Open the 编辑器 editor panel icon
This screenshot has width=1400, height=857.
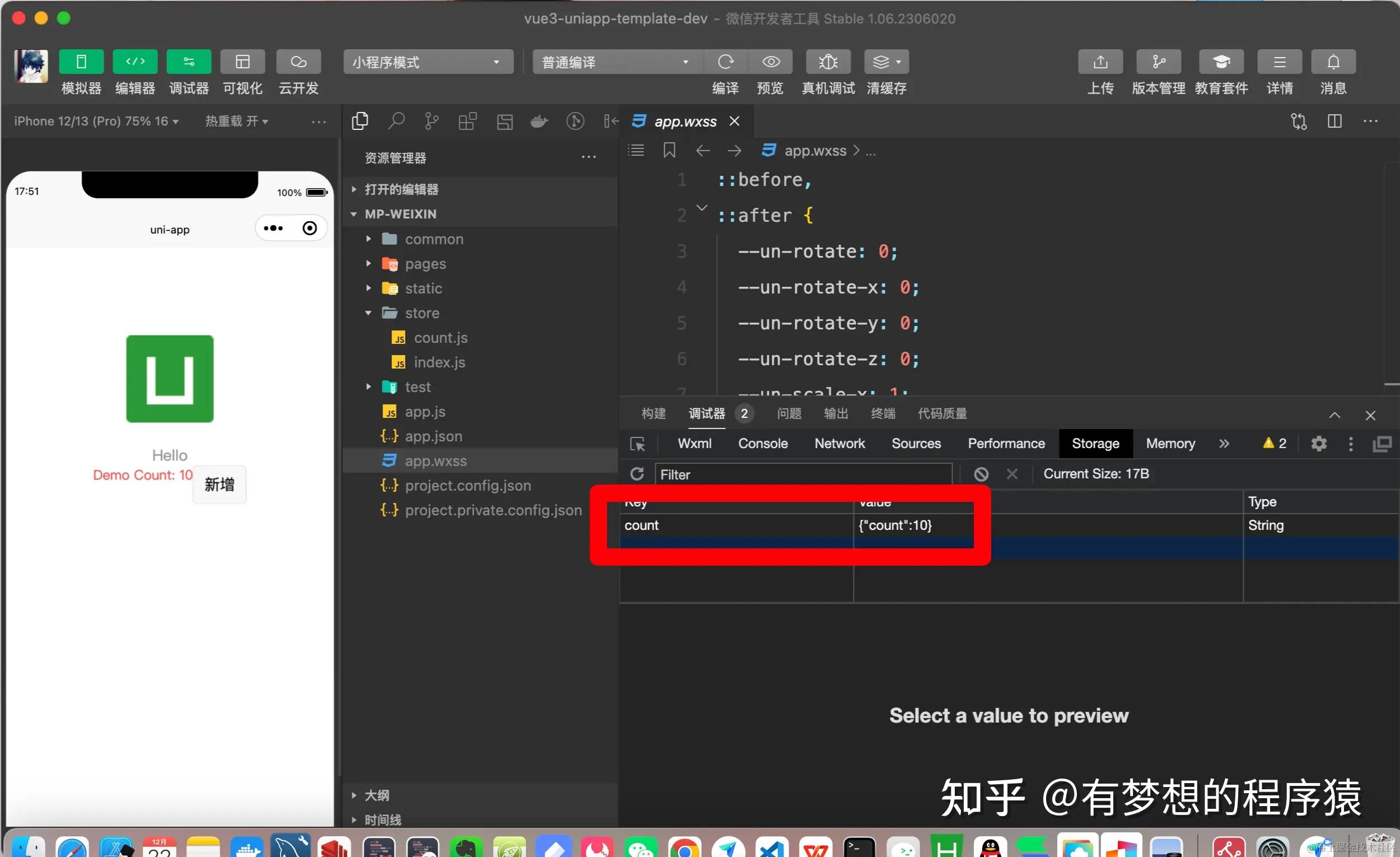(134, 62)
